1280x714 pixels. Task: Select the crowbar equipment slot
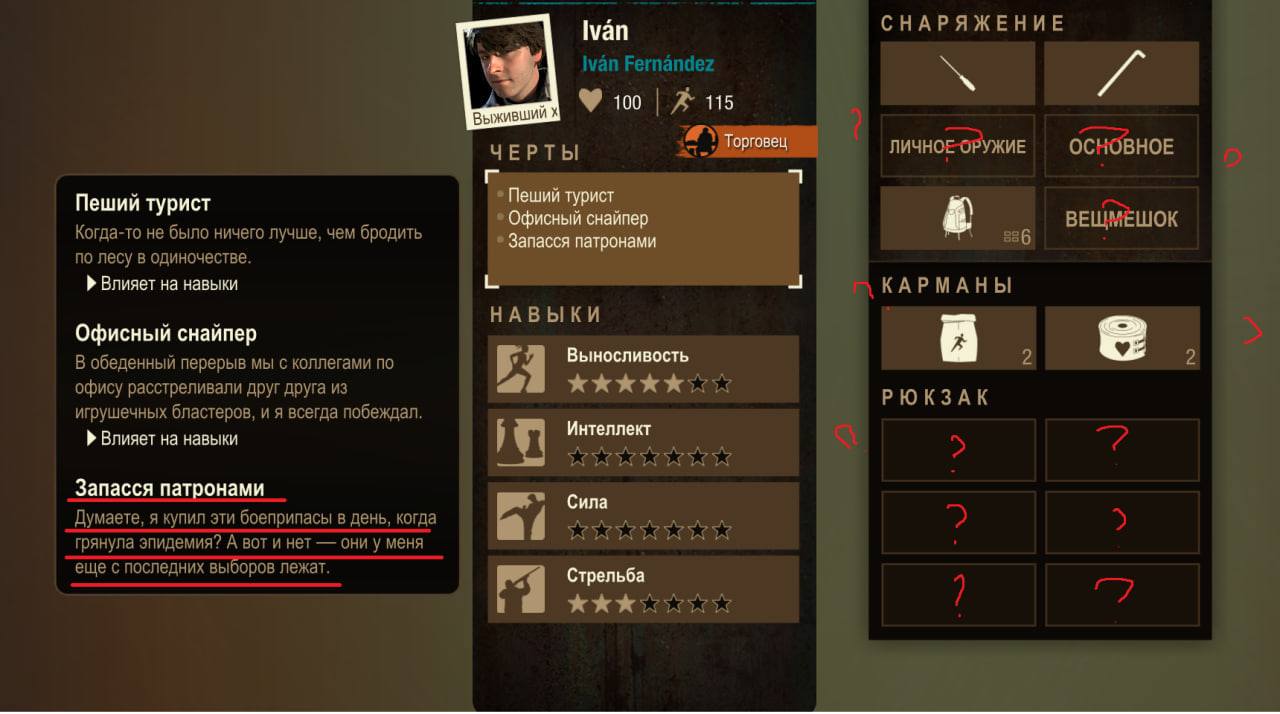tap(1121, 73)
